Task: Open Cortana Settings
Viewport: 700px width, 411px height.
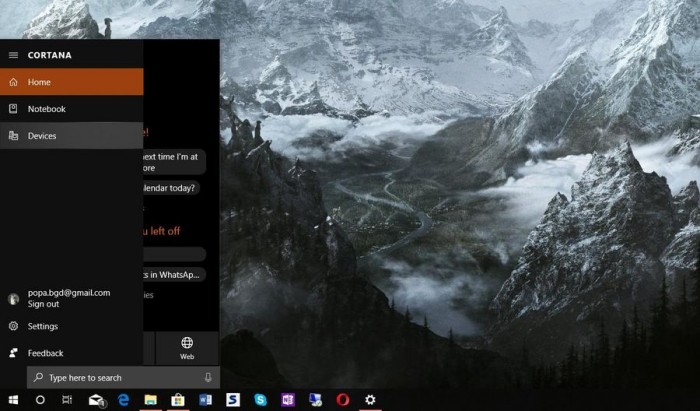Action: point(71,326)
